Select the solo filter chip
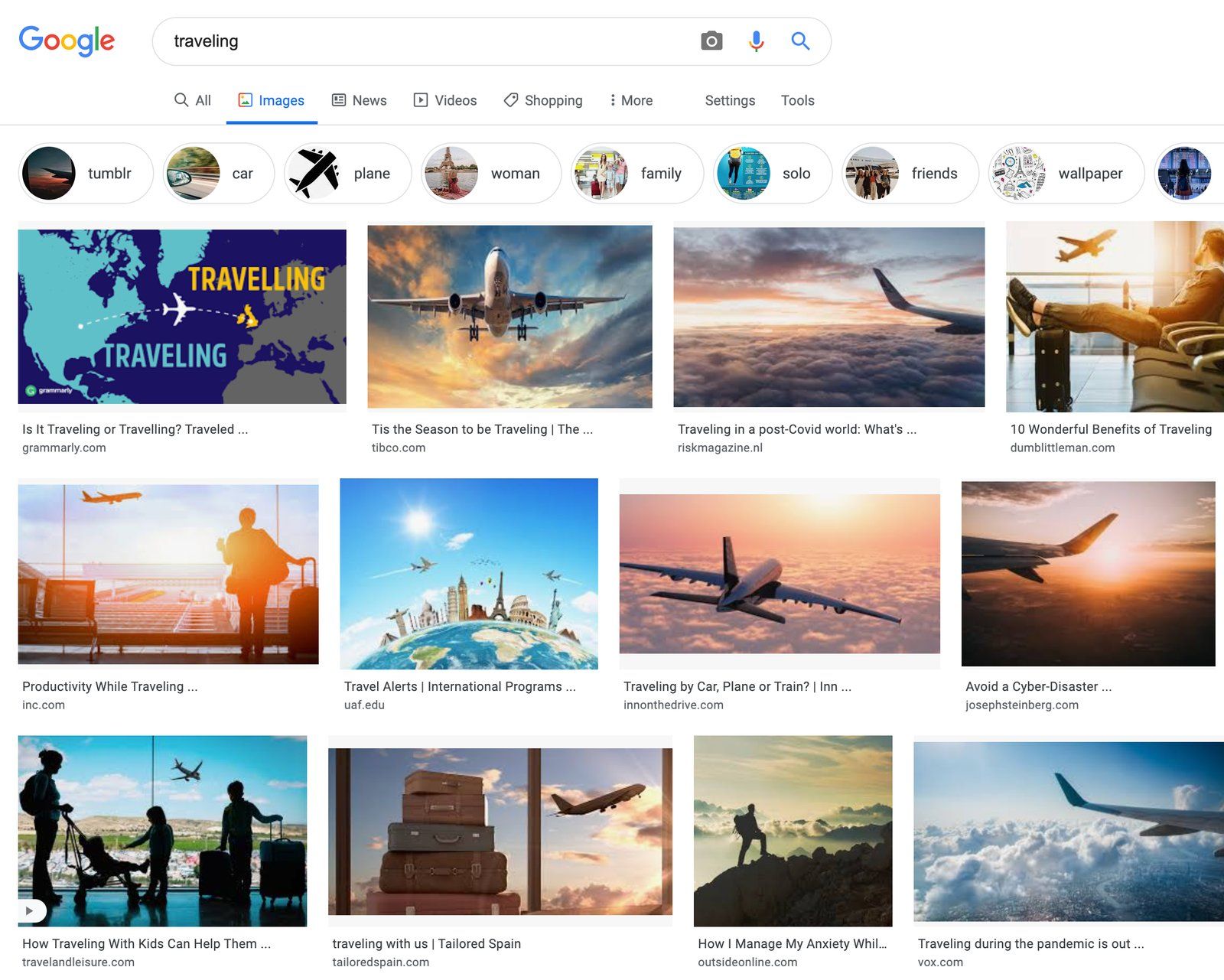The width and height of the screenshot is (1224, 980). point(773,174)
